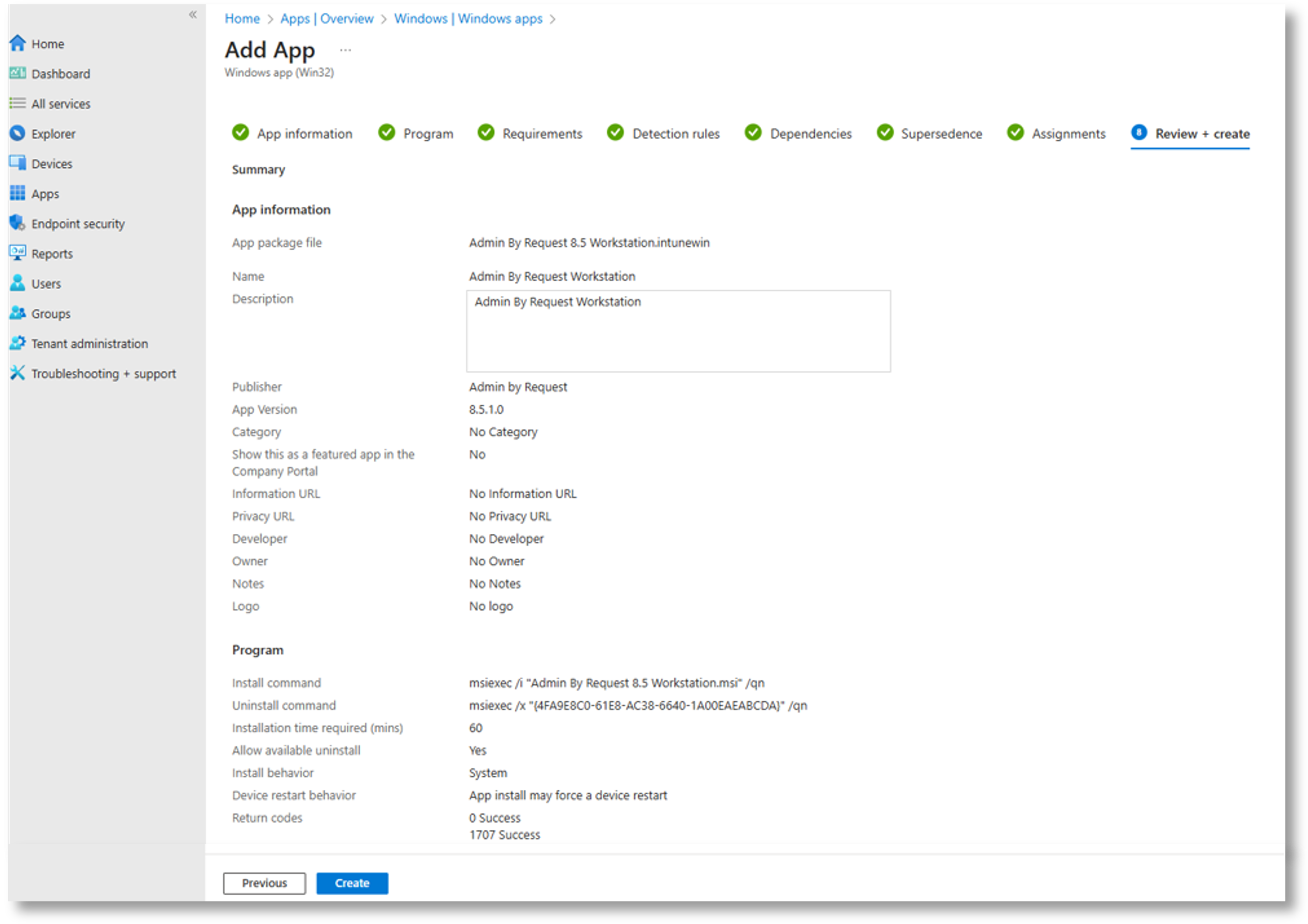1308x924 pixels.
Task: Click the Apps grid icon
Action: click(x=18, y=193)
